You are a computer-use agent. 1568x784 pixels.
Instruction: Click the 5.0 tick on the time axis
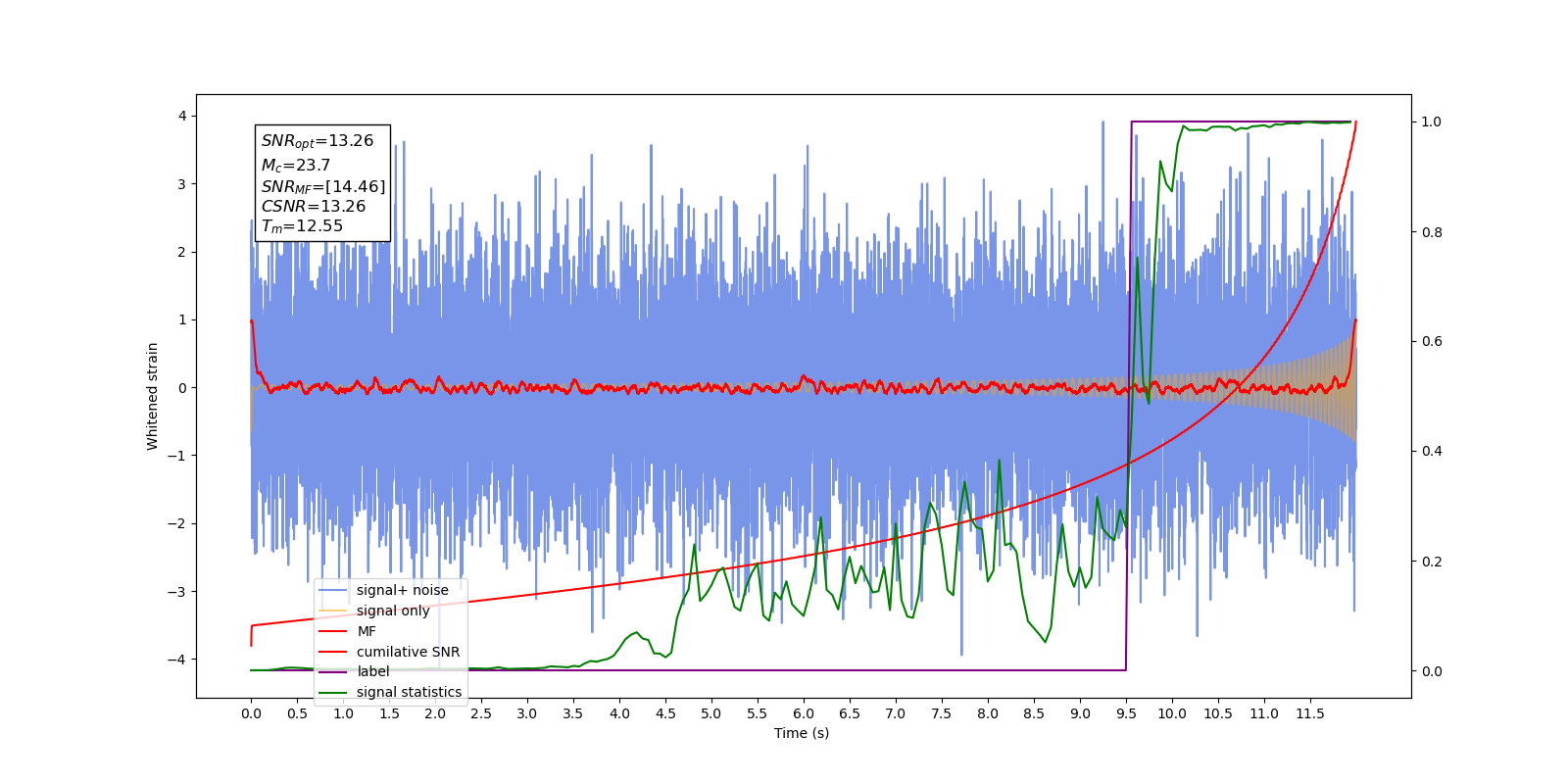coord(711,713)
